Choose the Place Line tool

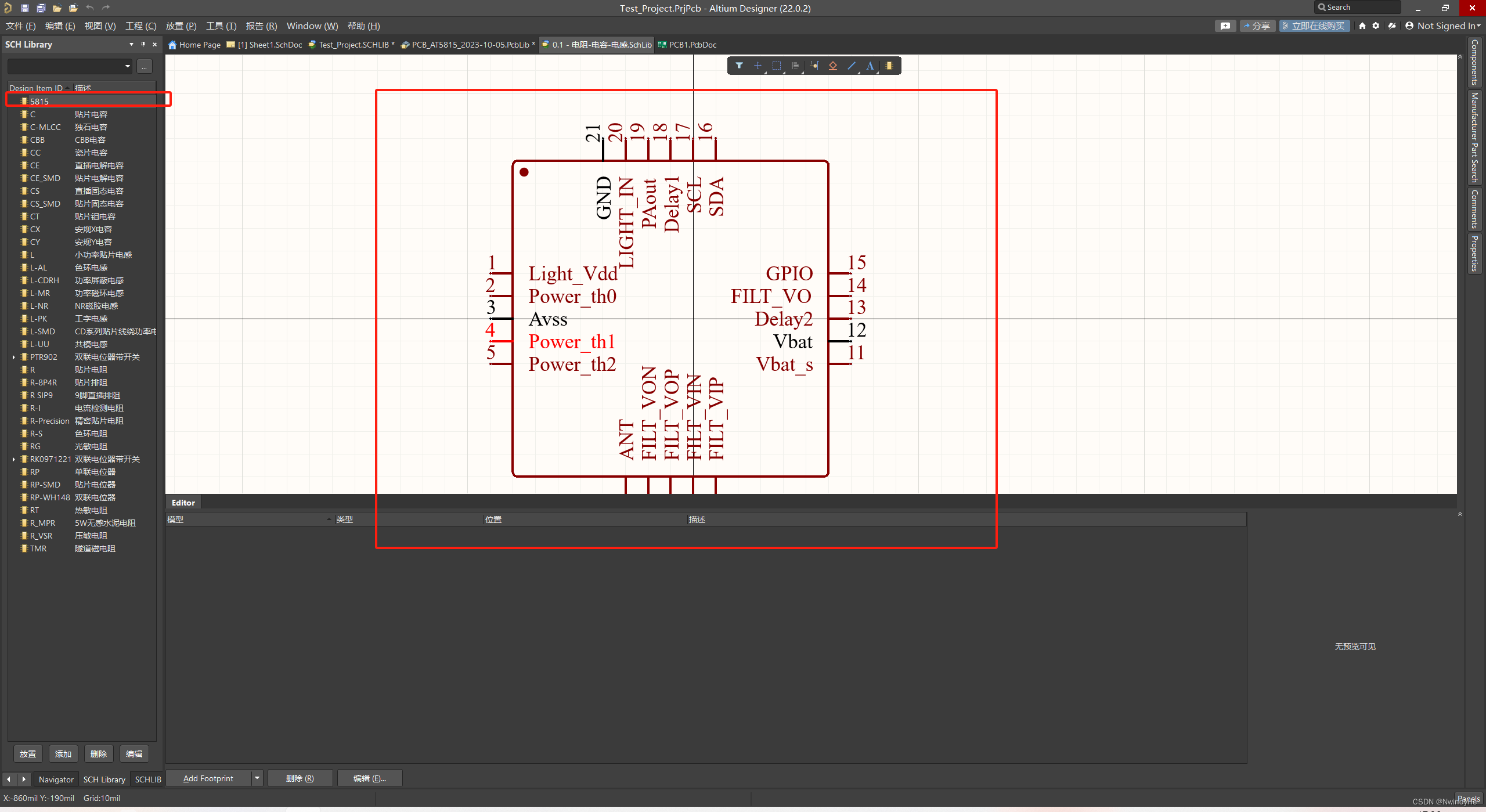click(x=851, y=66)
